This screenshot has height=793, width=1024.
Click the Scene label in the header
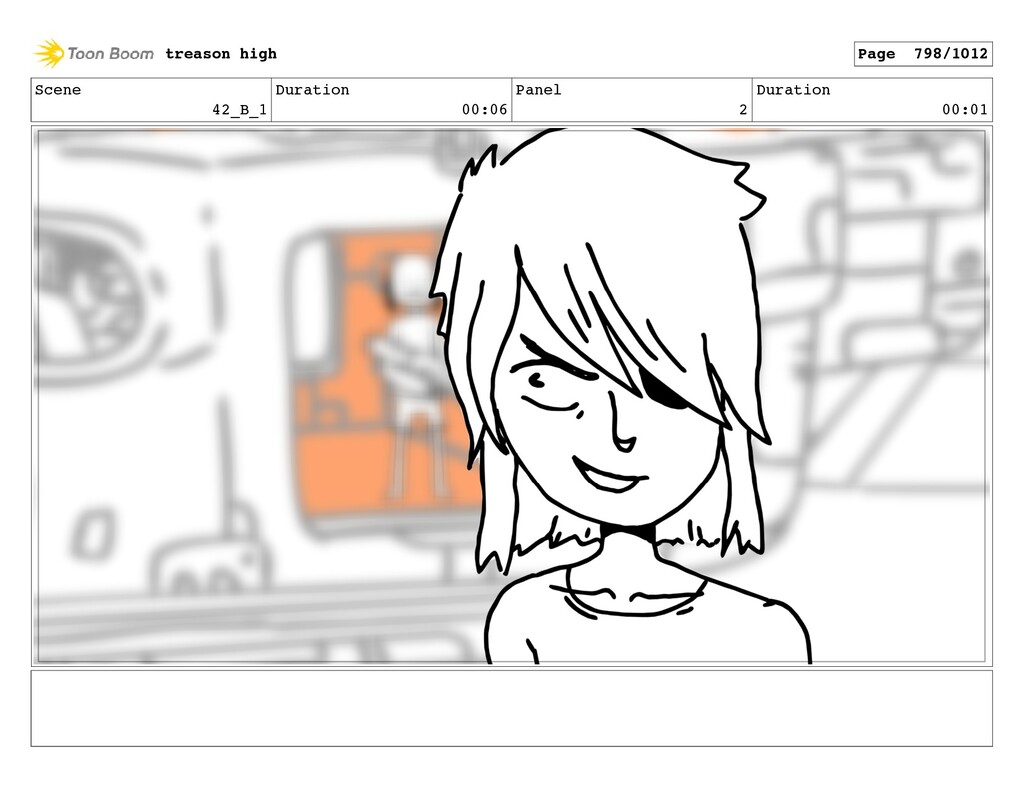point(58,89)
